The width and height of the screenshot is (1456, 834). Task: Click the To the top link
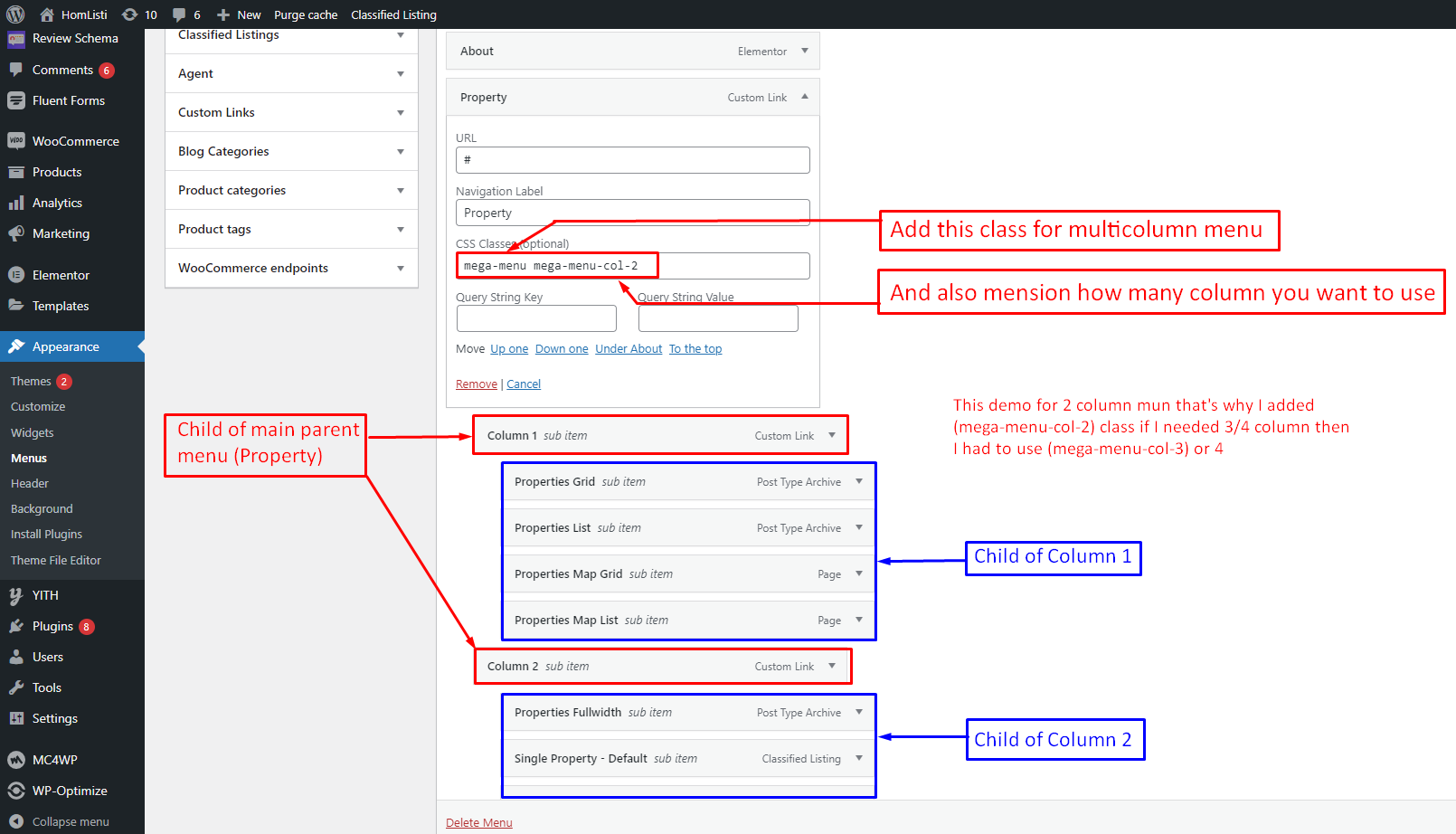[695, 349]
